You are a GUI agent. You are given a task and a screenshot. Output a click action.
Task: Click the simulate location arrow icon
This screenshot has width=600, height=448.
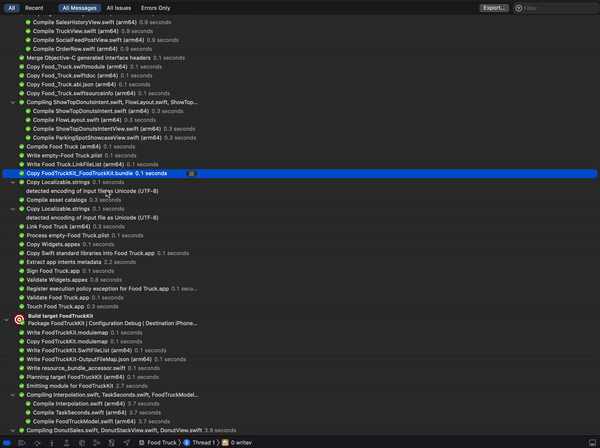click(127, 443)
